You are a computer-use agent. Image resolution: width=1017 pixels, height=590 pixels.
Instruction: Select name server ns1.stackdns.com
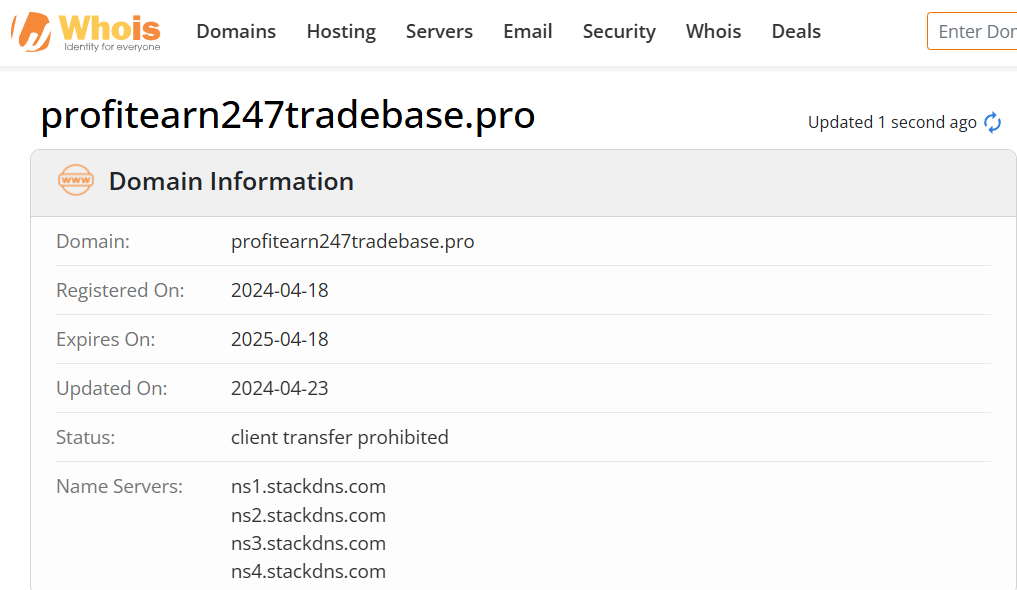pos(308,486)
